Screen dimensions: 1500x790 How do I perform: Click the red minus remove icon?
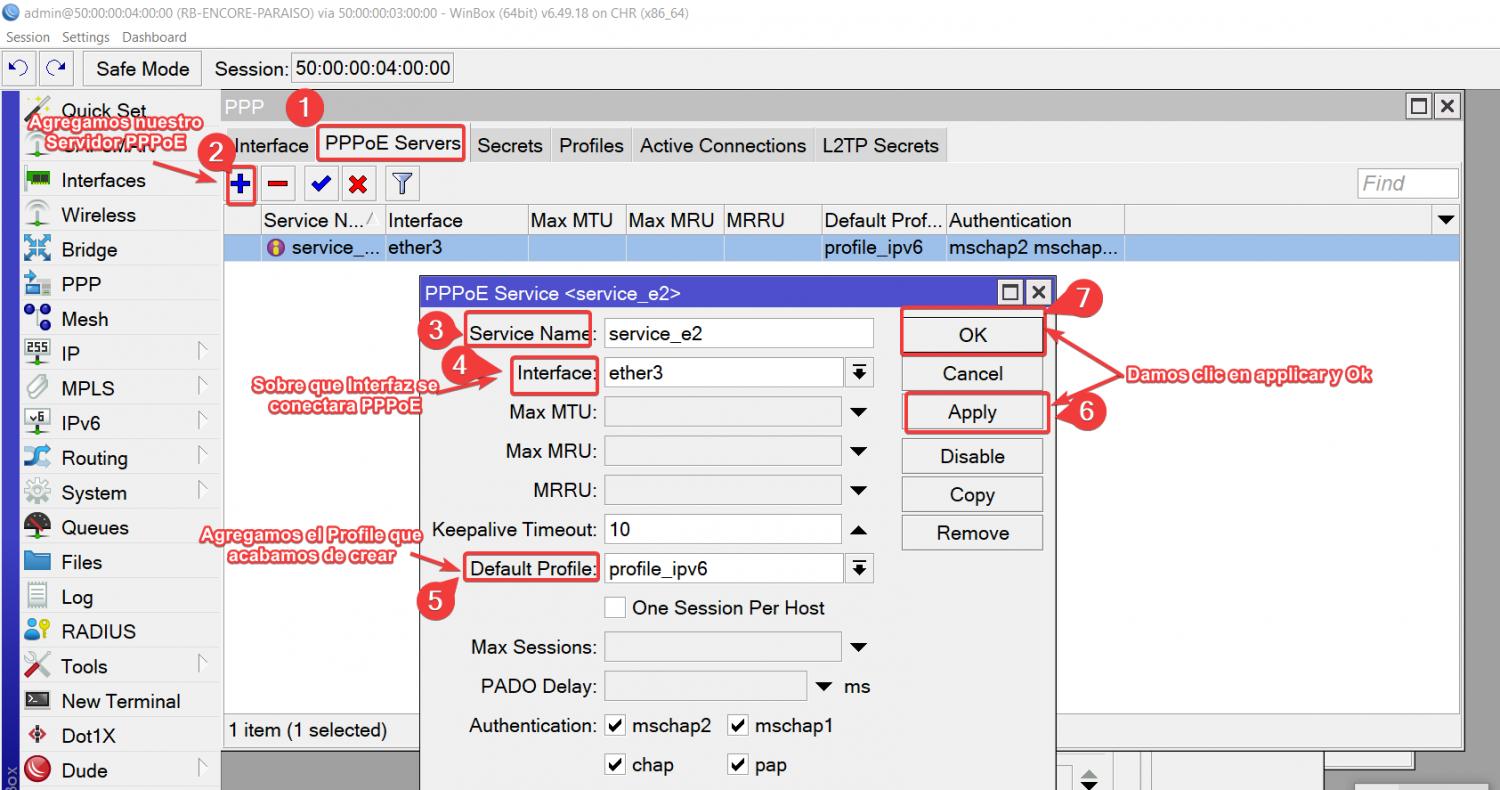pyautogui.click(x=278, y=184)
